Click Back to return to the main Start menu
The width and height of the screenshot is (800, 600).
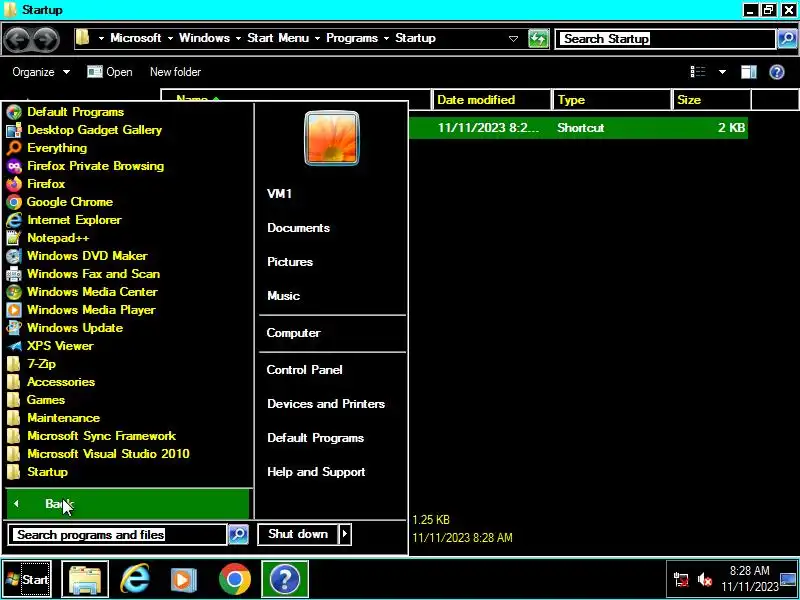[128, 504]
